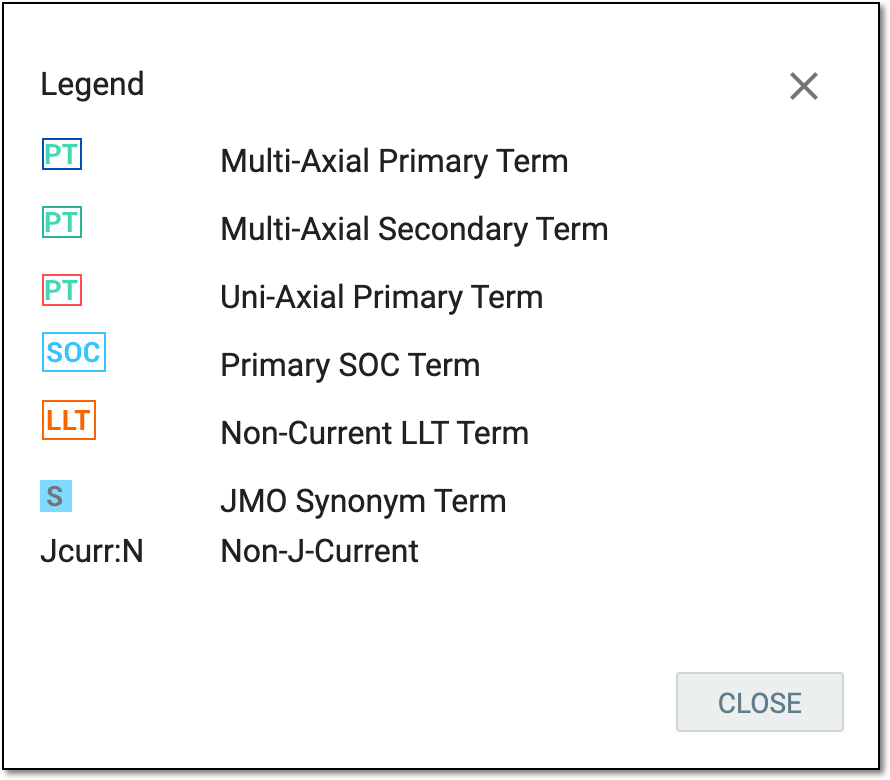The image size is (890, 780).
Task: Click the green-bordered PT Multi-Axial Secondary icon
Action: pos(62,222)
